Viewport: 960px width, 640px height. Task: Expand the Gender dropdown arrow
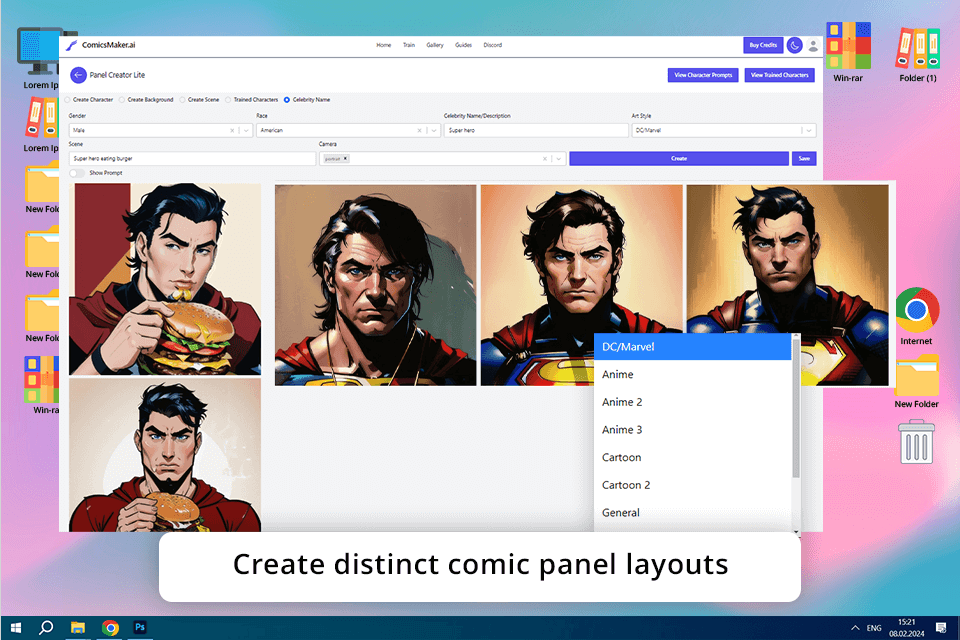(x=246, y=130)
